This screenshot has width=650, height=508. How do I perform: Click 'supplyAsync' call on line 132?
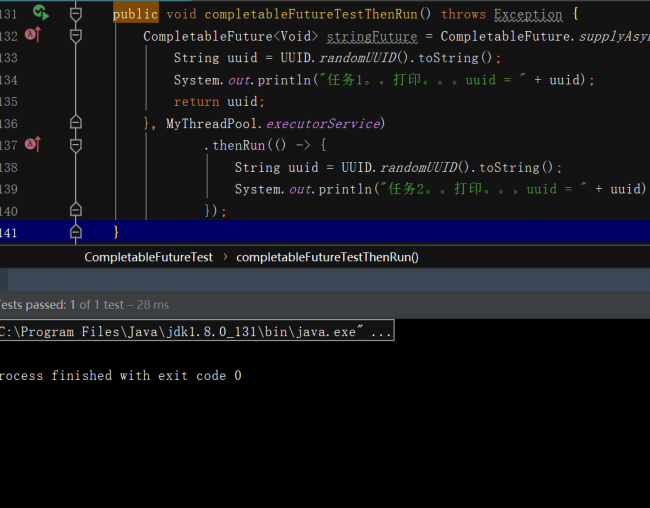click(614, 36)
